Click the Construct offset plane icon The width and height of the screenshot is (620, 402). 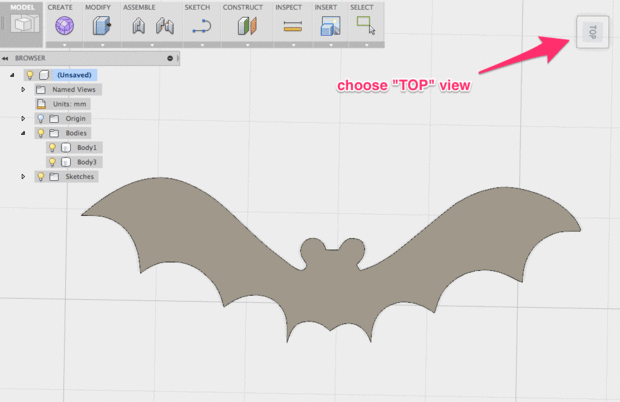coord(248,26)
